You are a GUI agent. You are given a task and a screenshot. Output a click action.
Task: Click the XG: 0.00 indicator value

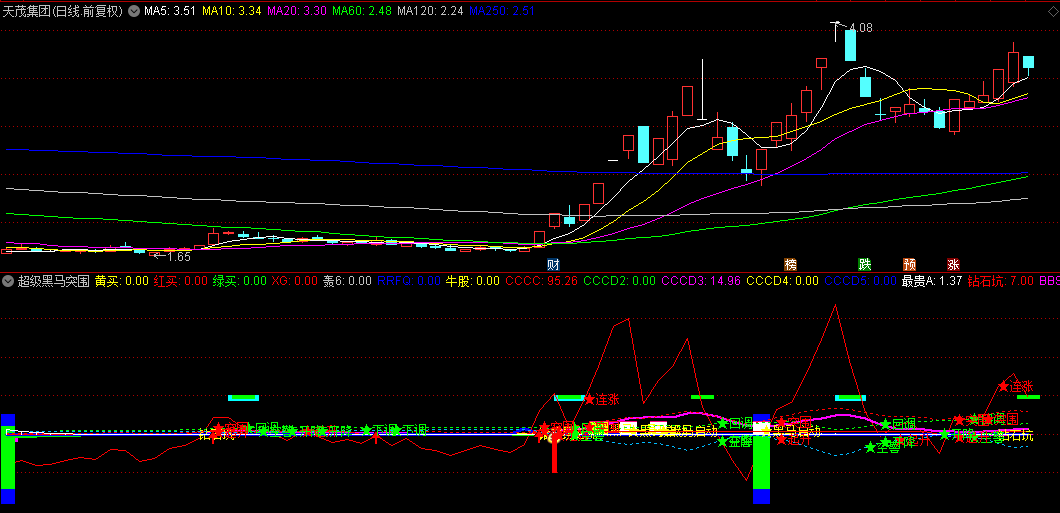295,280
